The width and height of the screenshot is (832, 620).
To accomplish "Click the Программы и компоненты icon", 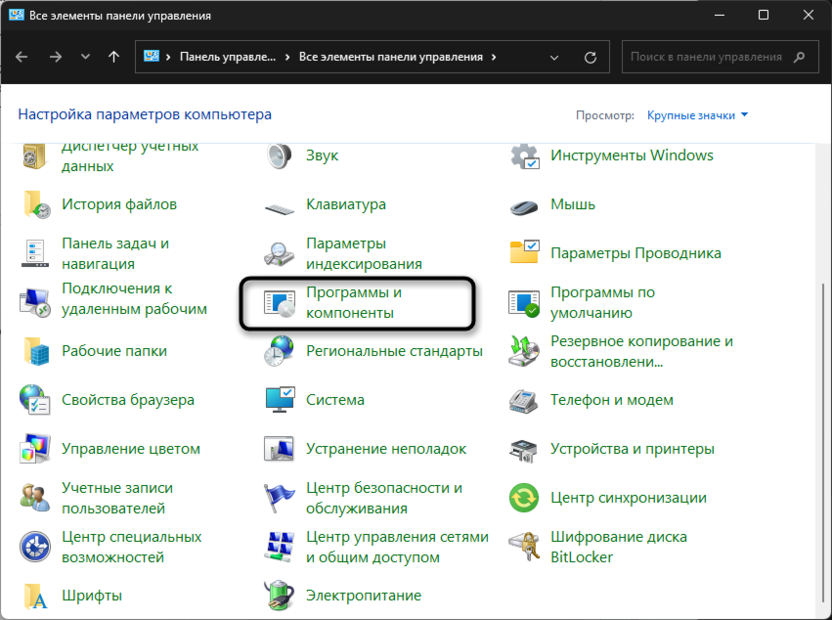I will [278, 303].
